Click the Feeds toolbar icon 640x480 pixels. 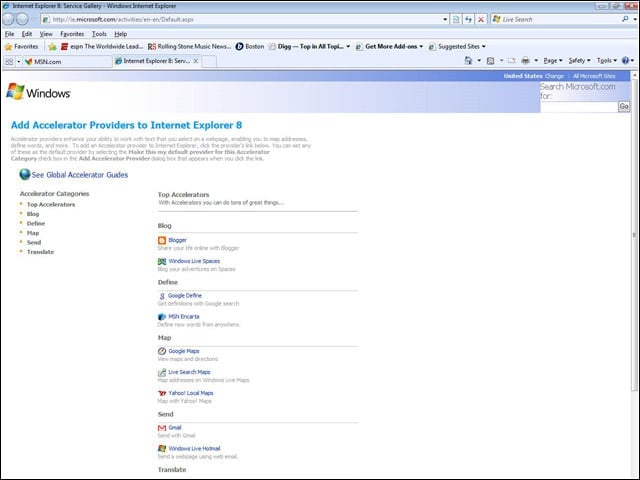[x=491, y=60]
